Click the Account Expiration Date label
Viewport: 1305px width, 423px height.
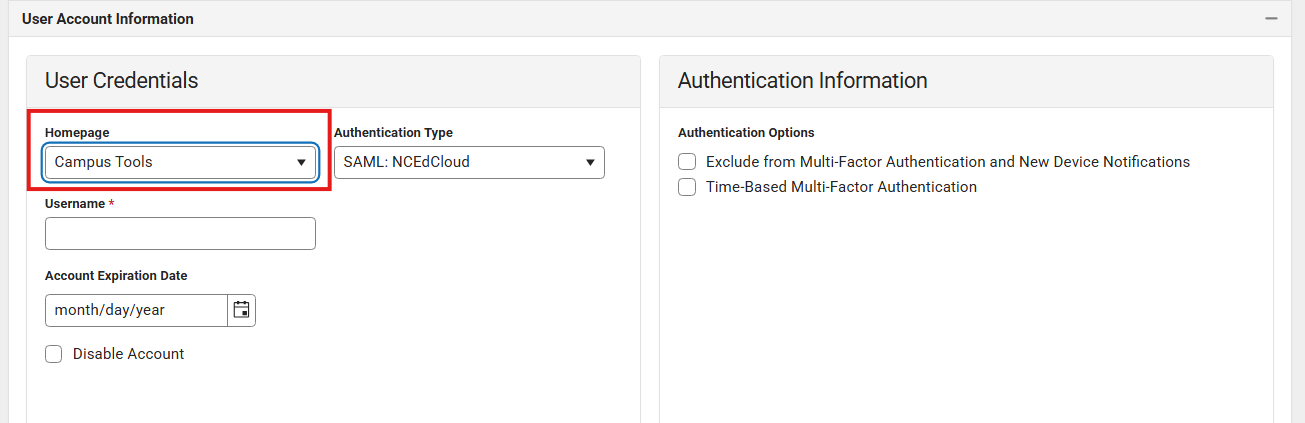(116, 276)
